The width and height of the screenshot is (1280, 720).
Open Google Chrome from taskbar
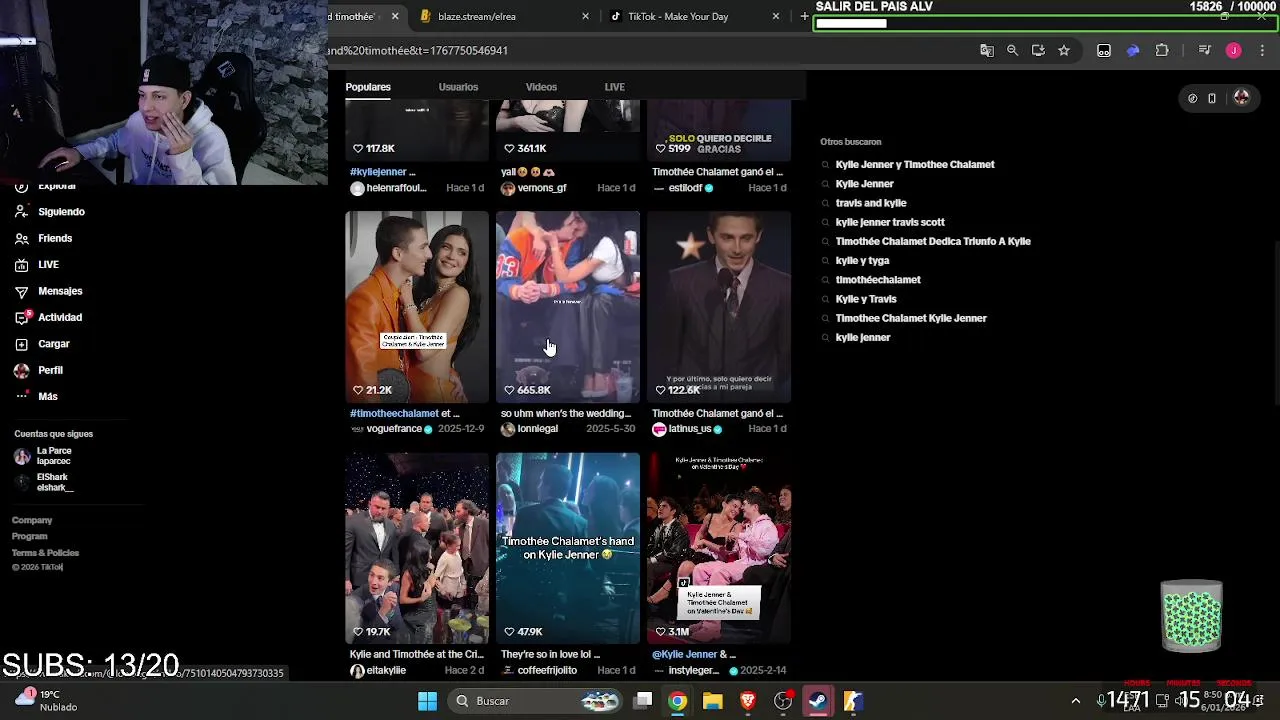[678, 701]
